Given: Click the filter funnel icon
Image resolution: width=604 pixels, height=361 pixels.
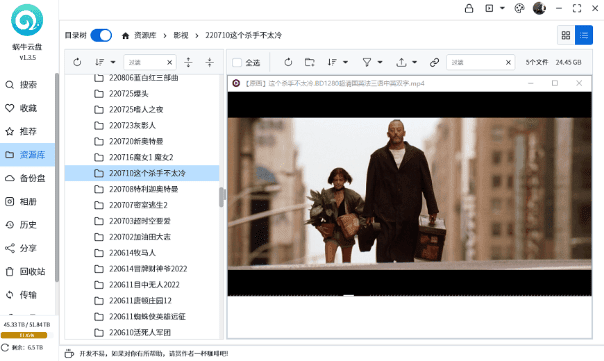Looking at the screenshot, I should point(367,62).
